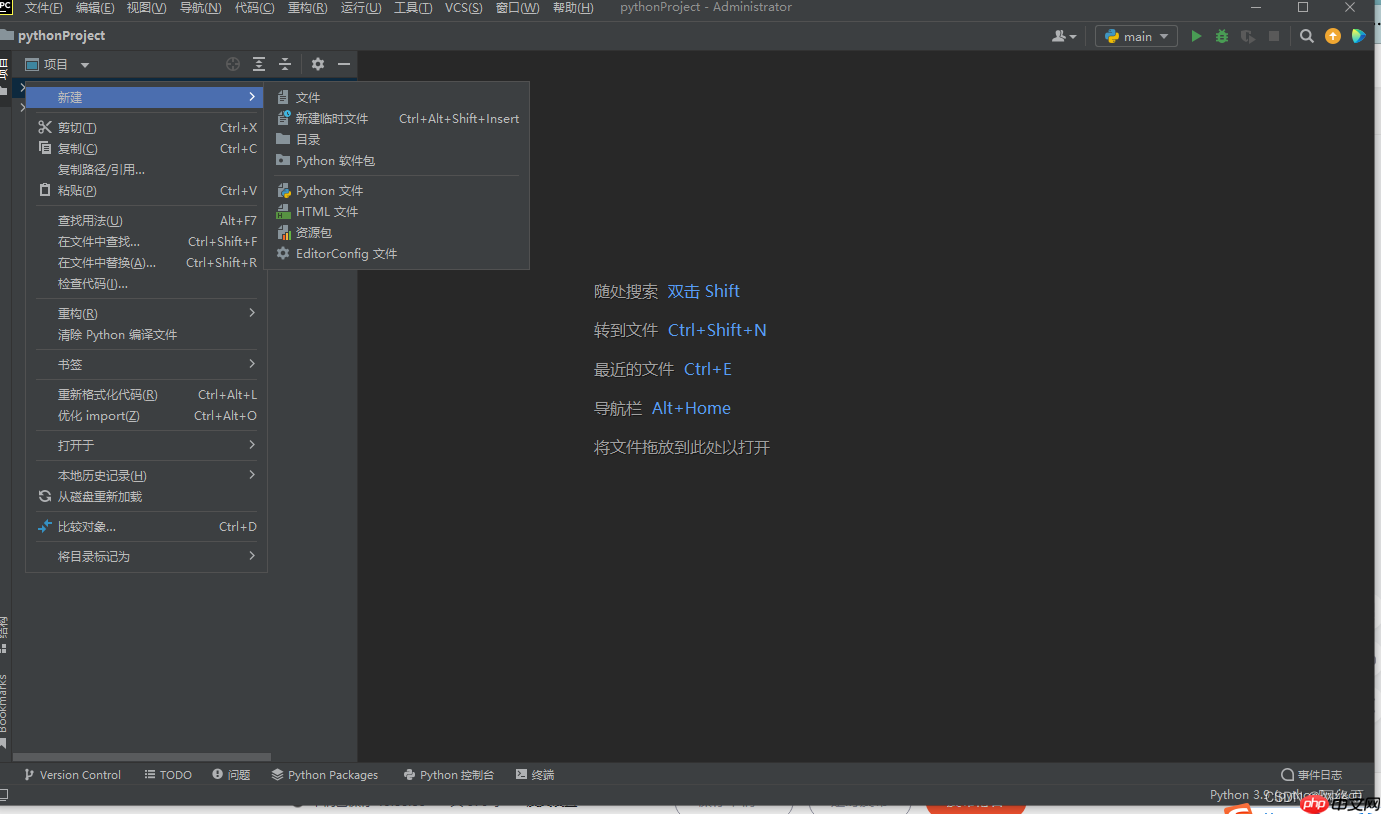Screen dimensions: 1381x814
Task: Run the main configuration with green play icon
Action: (1196, 36)
